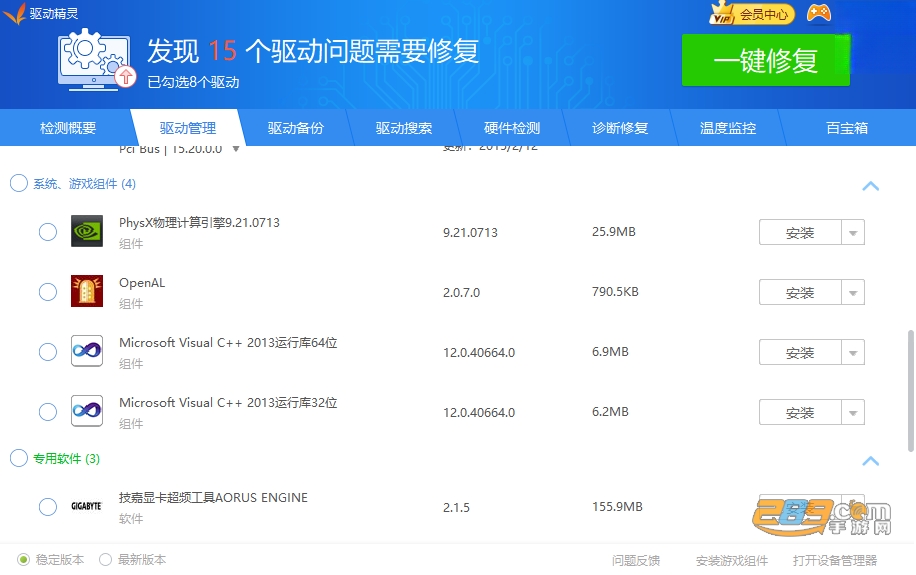This screenshot has height=575, width=916.
Task: Click the 6.2MB size value
Action: (x=610, y=411)
